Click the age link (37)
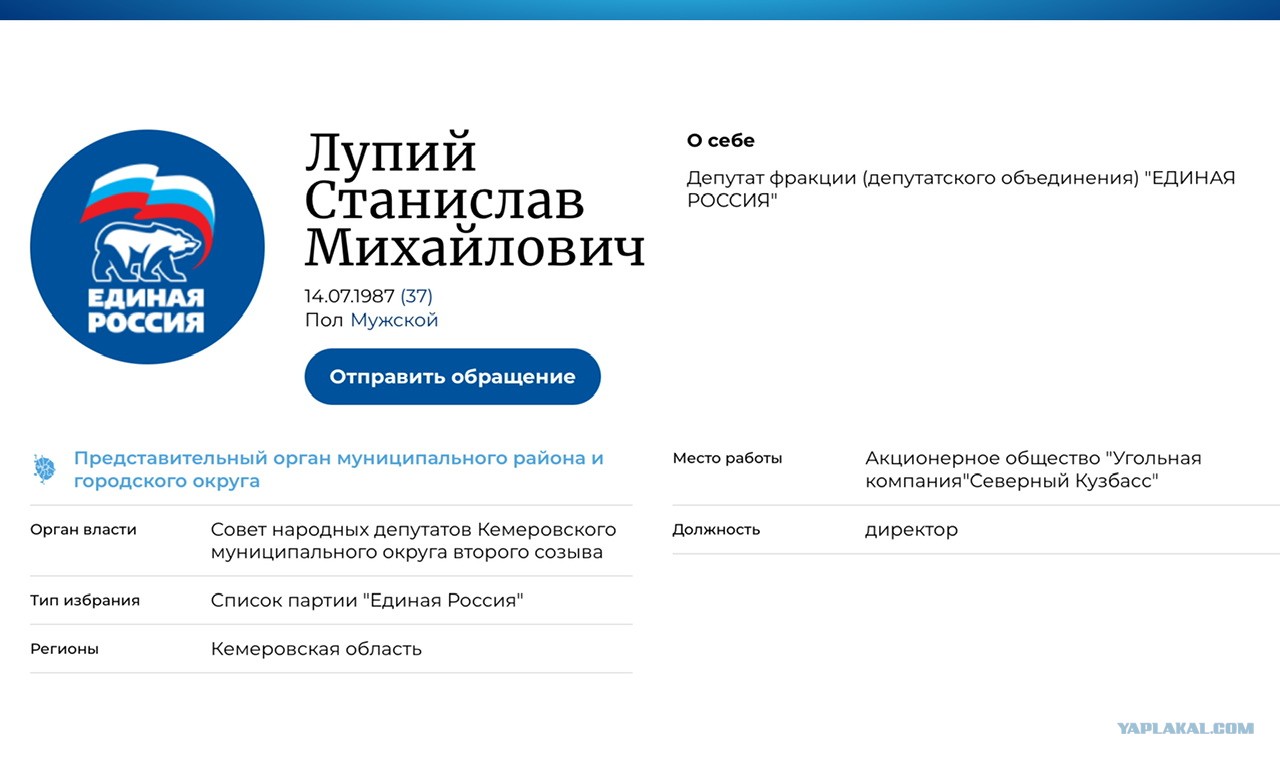Screen dimensions: 1280x758 point(416,296)
